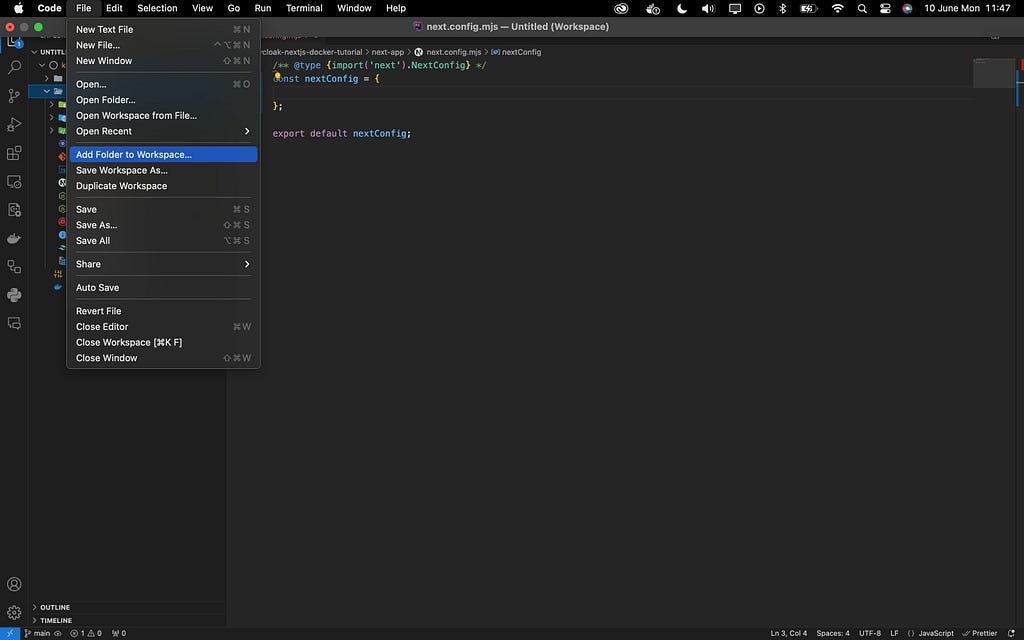The width and height of the screenshot is (1024, 640).
Task: Select JavaScript language mode in status bar
Action: [935, 633]
